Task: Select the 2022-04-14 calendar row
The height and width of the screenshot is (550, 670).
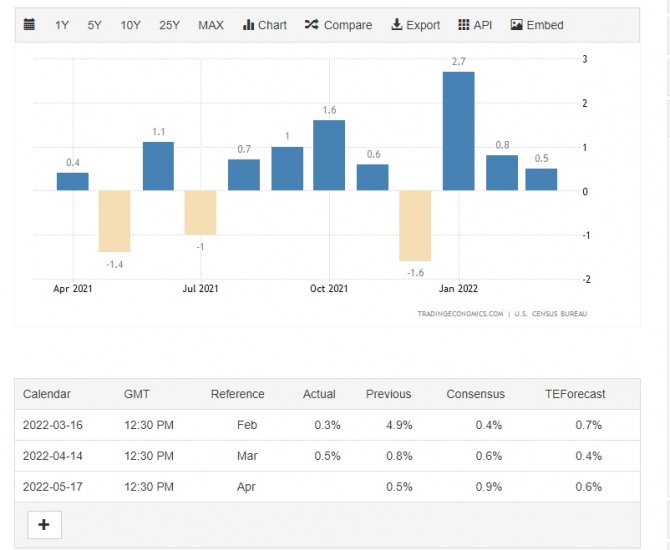Action: pyautogui.click(x=326, y=456)
